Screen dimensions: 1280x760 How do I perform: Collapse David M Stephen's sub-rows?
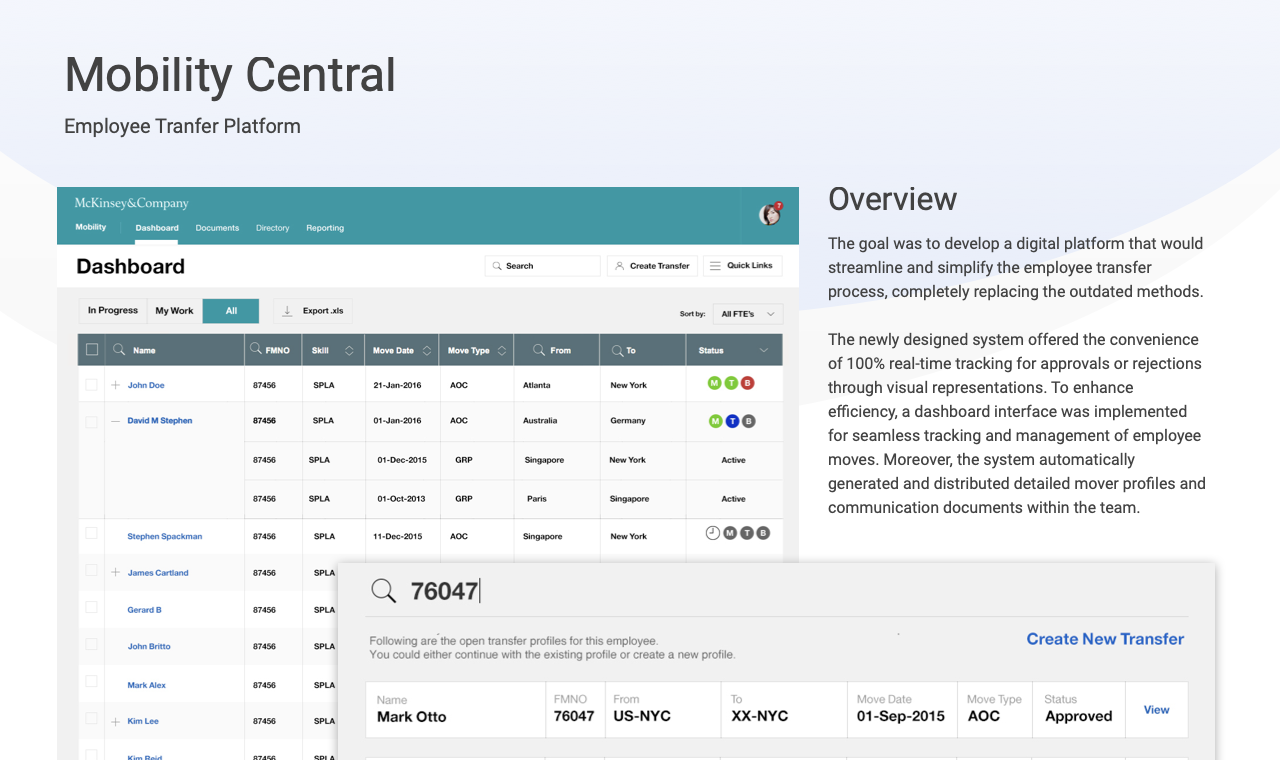click(x=114, y=420)
